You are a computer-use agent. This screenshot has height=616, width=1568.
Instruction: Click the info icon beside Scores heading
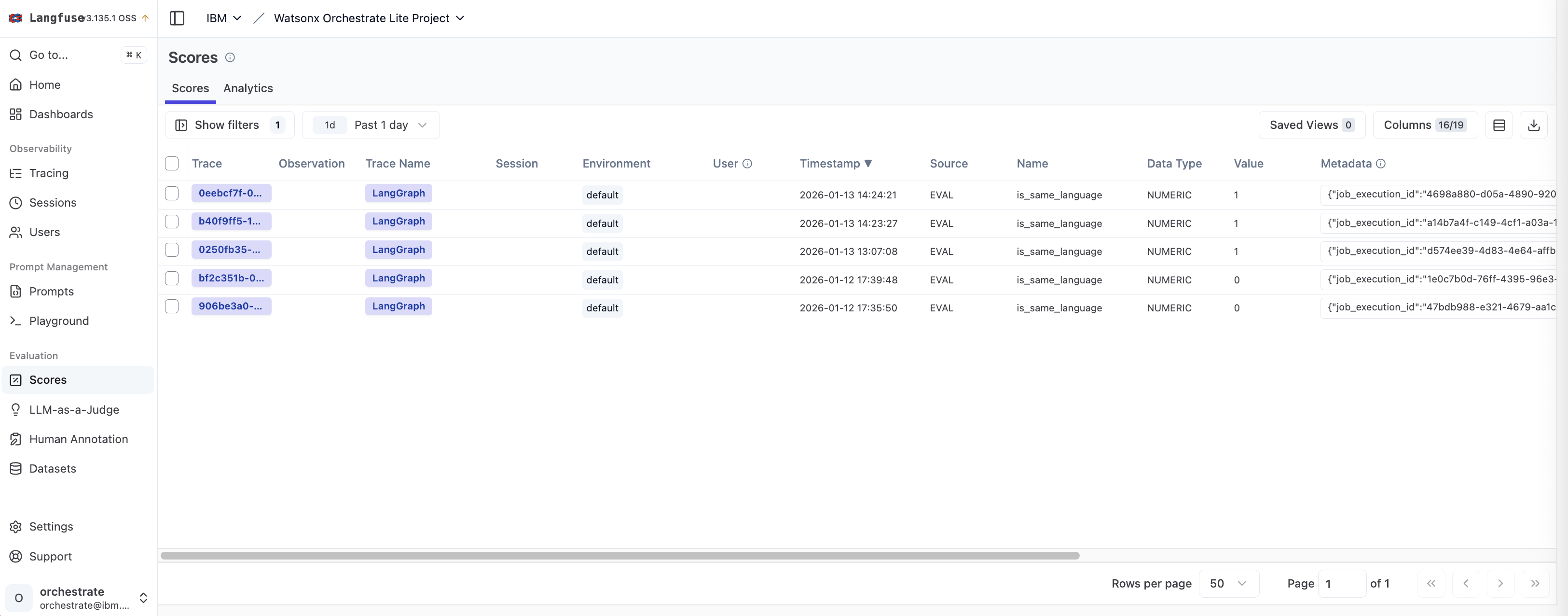point(230,57)
